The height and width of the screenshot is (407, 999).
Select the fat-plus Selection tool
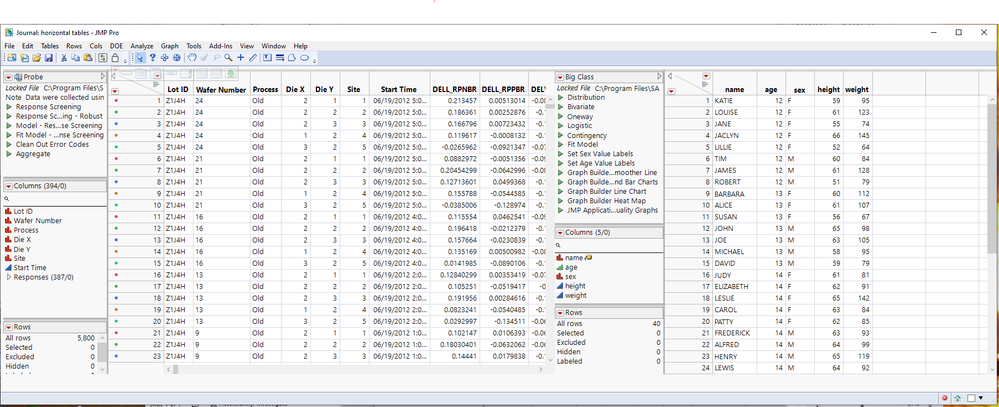click(164, 57)
